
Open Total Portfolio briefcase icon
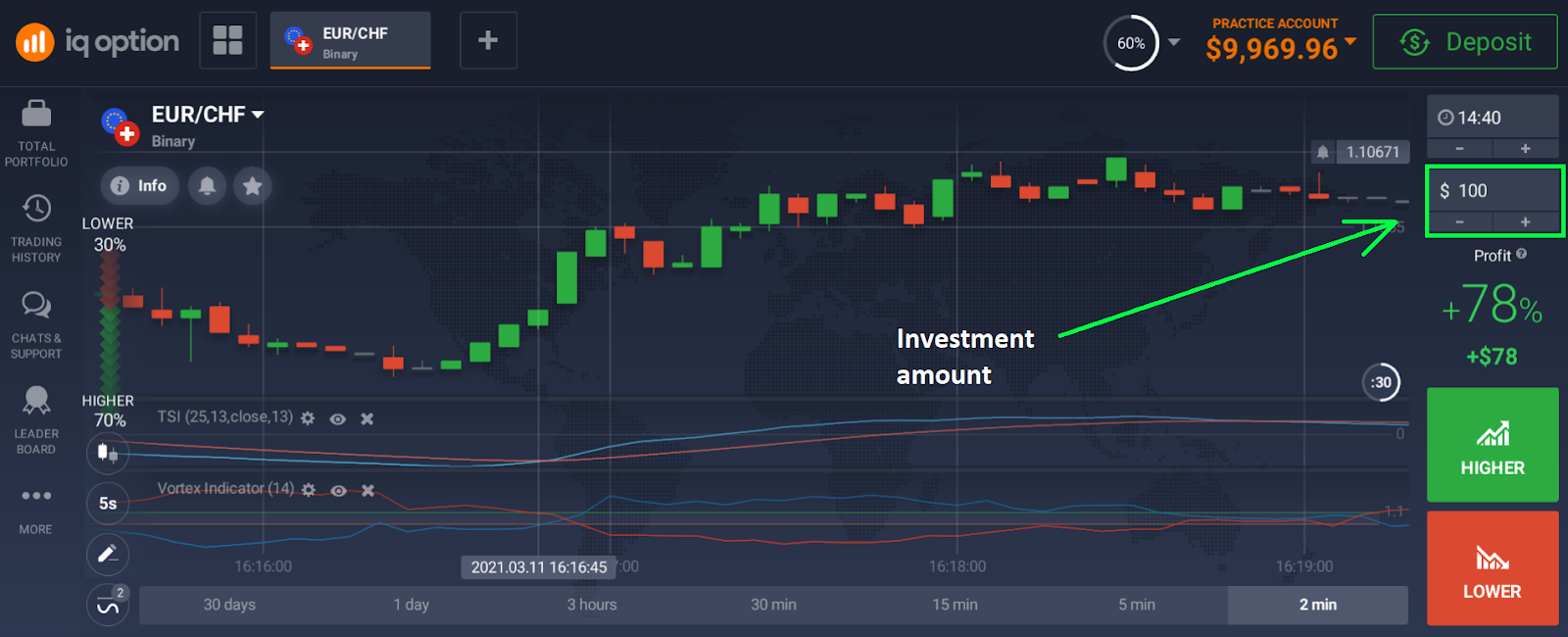tap(36, 114)
